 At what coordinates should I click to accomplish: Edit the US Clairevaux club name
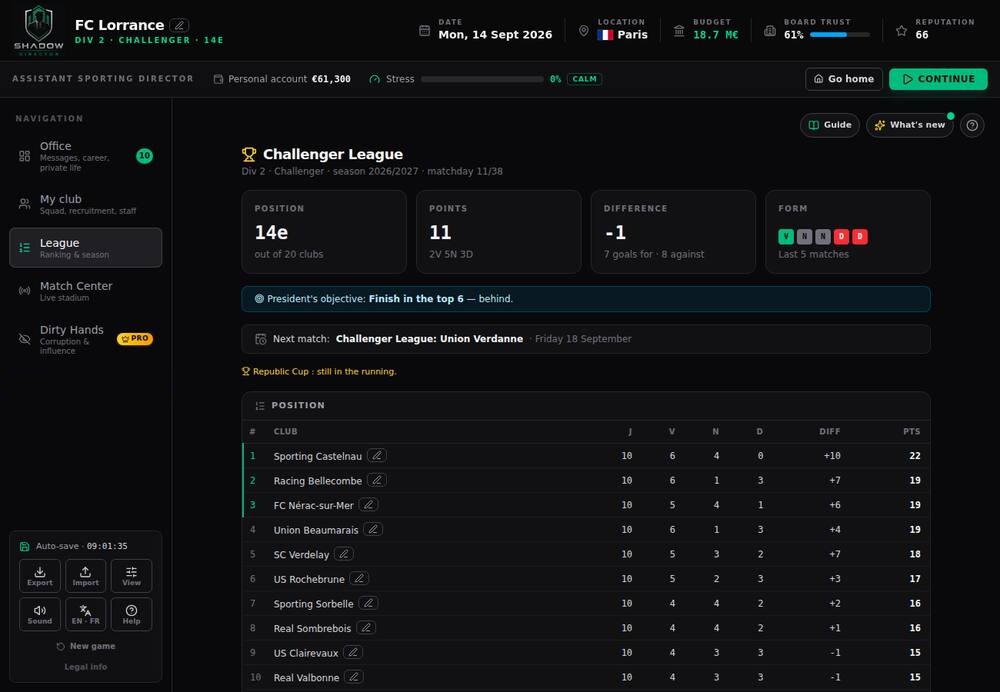[353, 652]
